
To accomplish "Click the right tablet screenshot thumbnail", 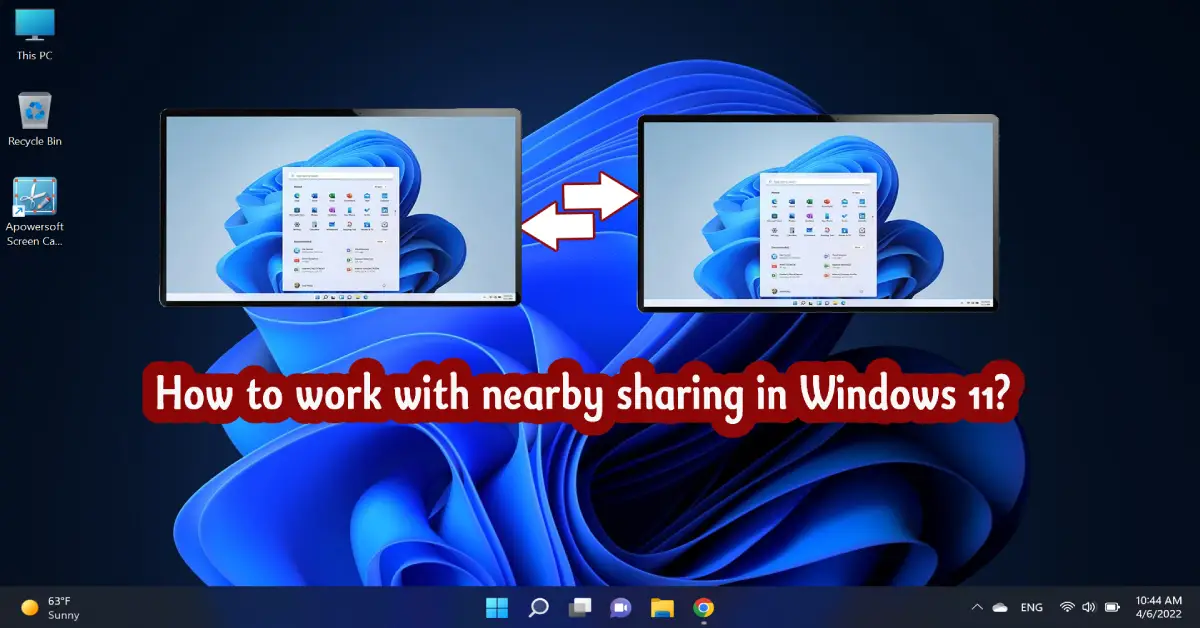I will 818,212.
